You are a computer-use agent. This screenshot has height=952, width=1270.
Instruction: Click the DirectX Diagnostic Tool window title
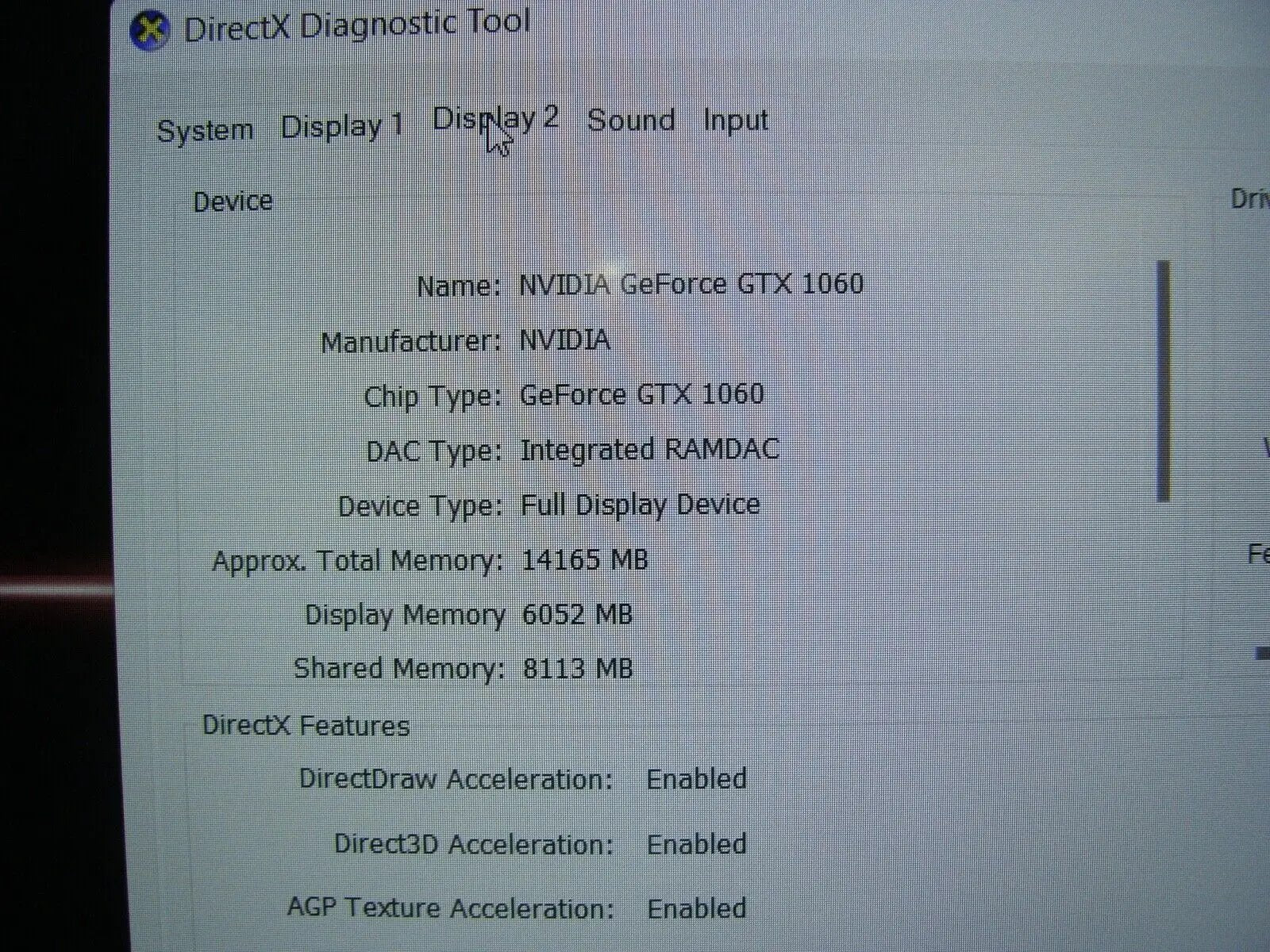(356, 25)
